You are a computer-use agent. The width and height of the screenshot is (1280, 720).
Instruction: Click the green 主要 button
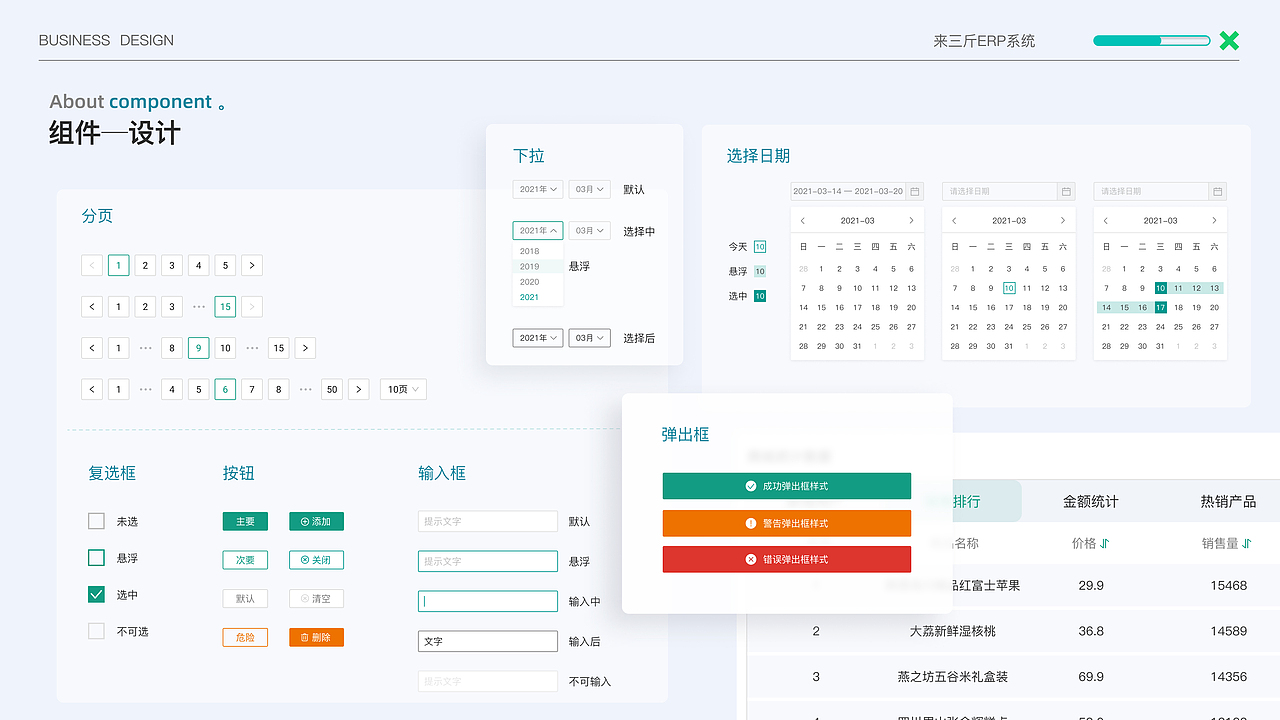(x=245, y=521)
